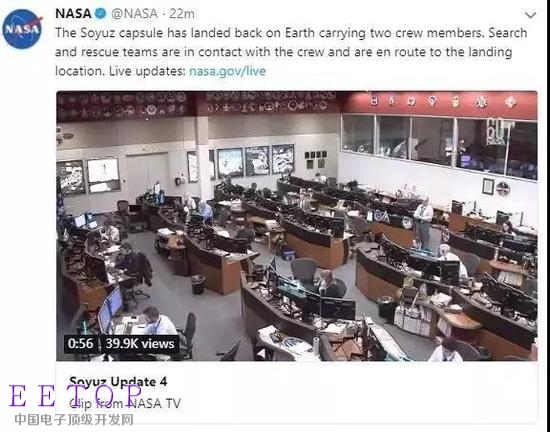The height and width of the screenshot is (432, 550).
Task: Click the standing man in white shirt in video
Action: [423, 223]
